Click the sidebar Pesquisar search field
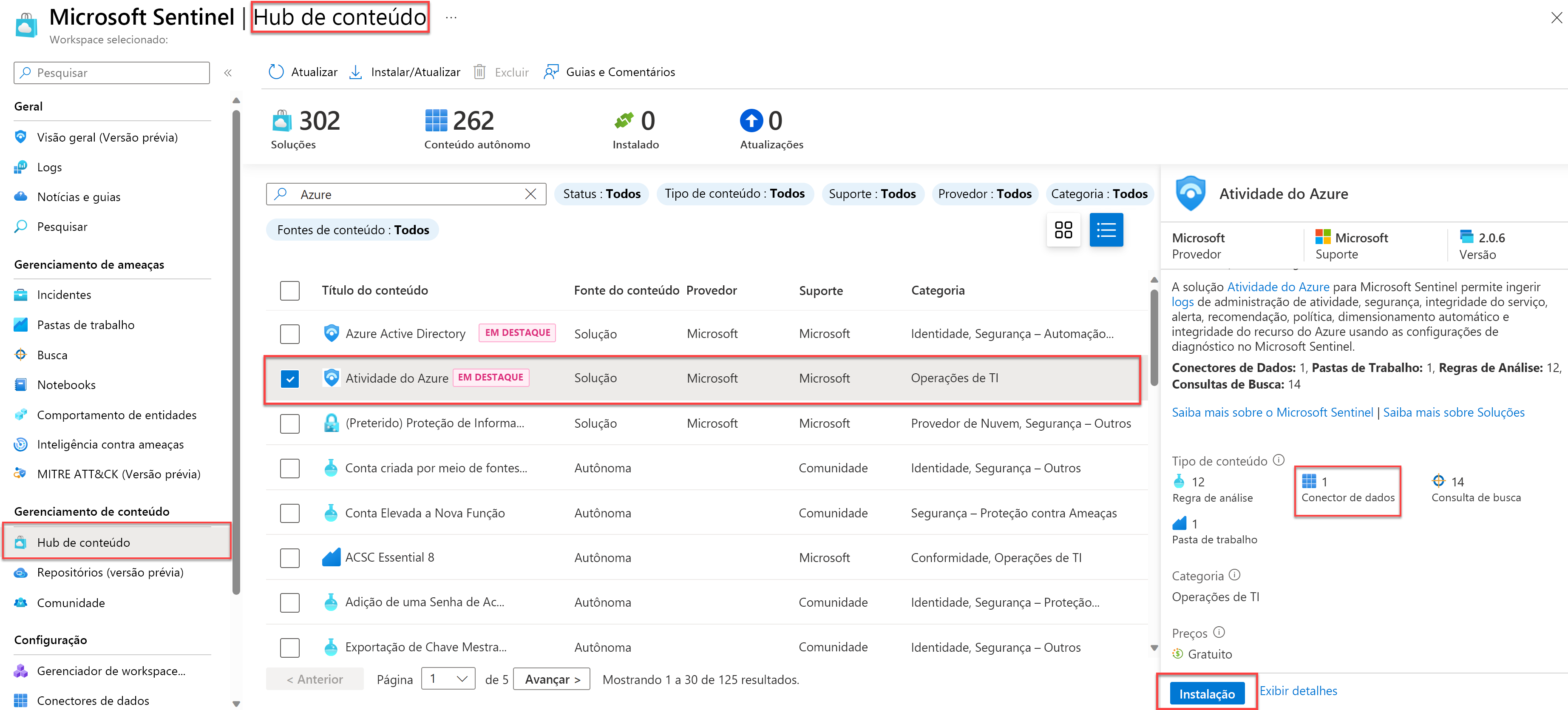The height and width of the screenshot is (710, 1568). point(112,72)
